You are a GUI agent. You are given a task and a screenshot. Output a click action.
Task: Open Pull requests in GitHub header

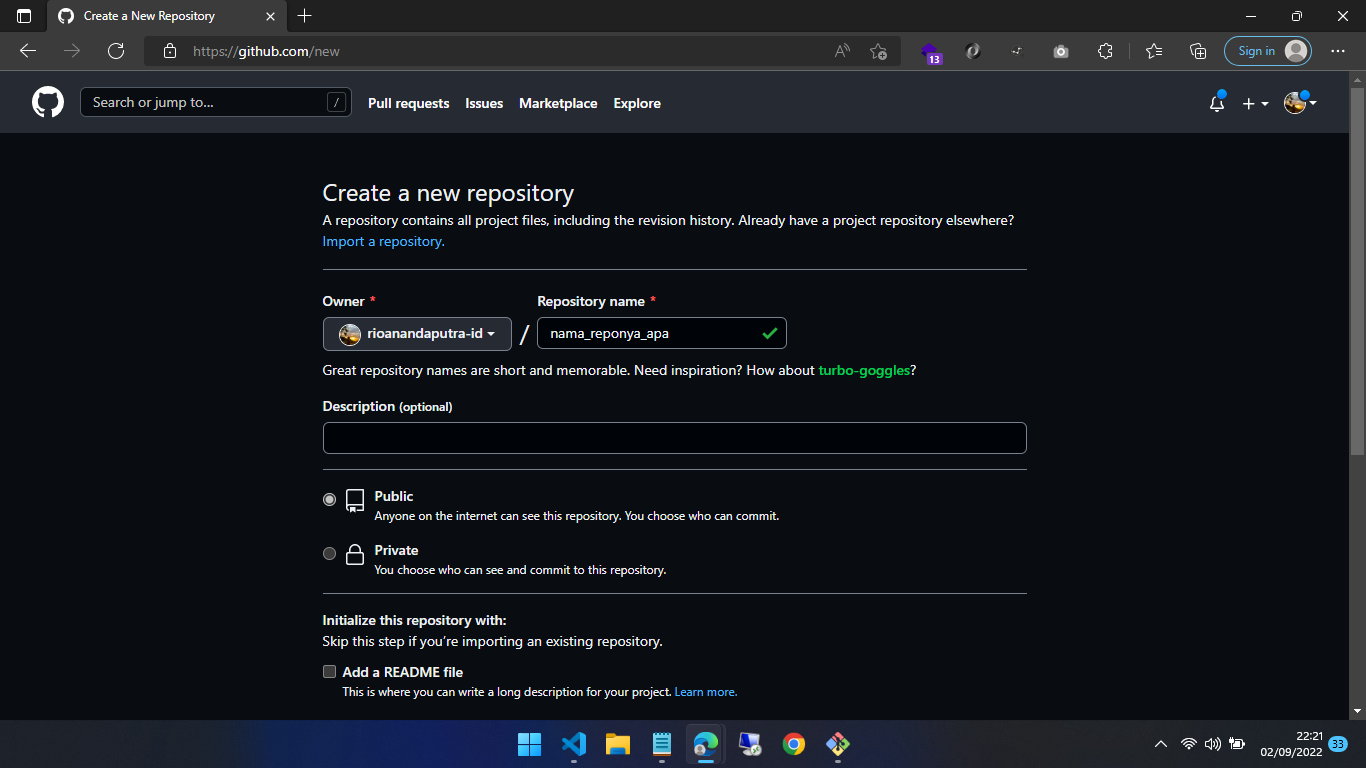(408, 103)
